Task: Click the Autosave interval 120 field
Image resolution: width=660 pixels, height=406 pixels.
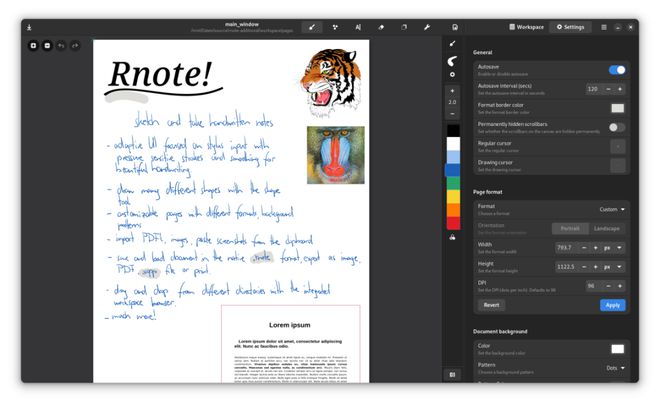Action: coord(593,89)
